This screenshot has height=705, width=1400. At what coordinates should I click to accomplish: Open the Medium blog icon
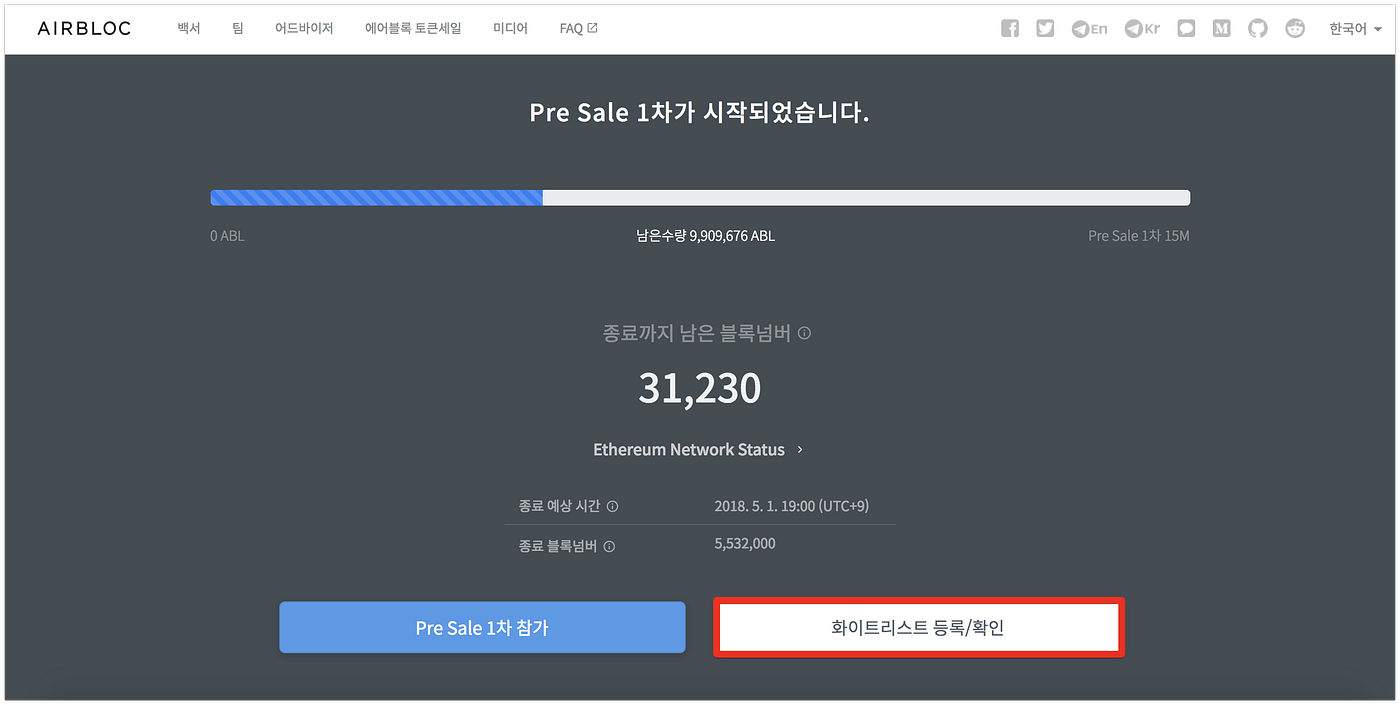(x=1221, y=29)
